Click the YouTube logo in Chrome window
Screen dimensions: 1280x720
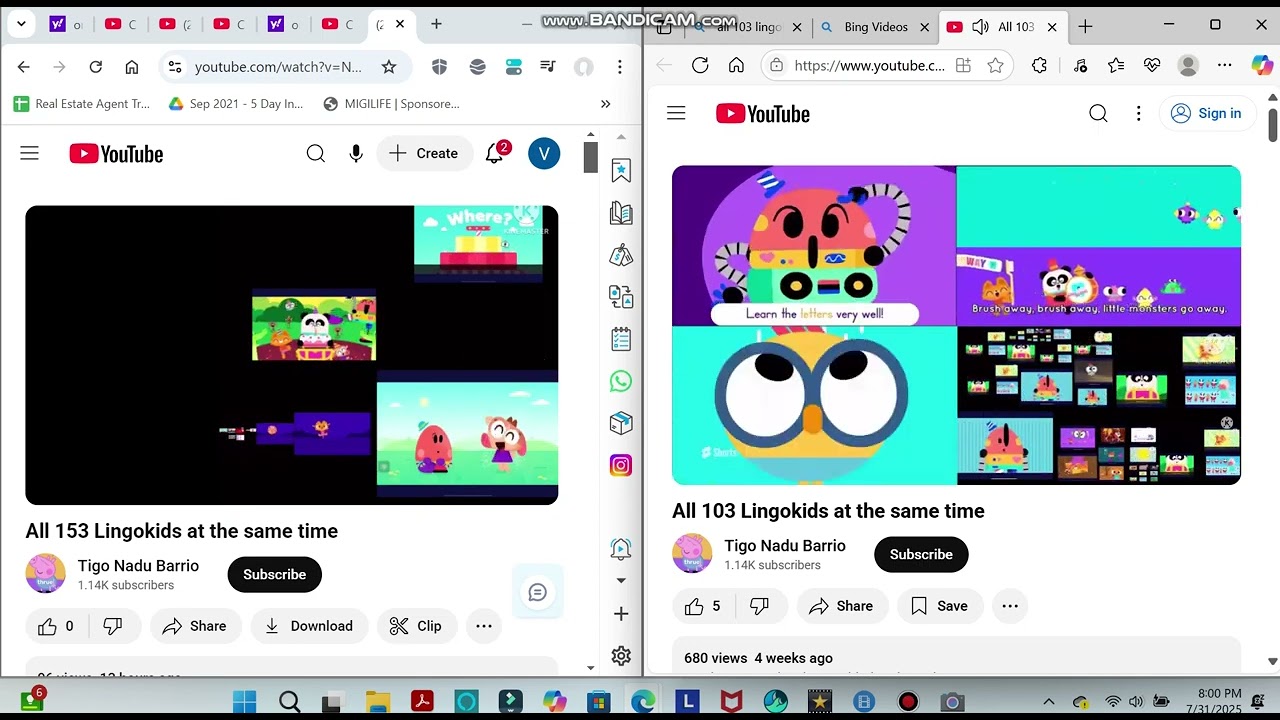coord(116,154)
